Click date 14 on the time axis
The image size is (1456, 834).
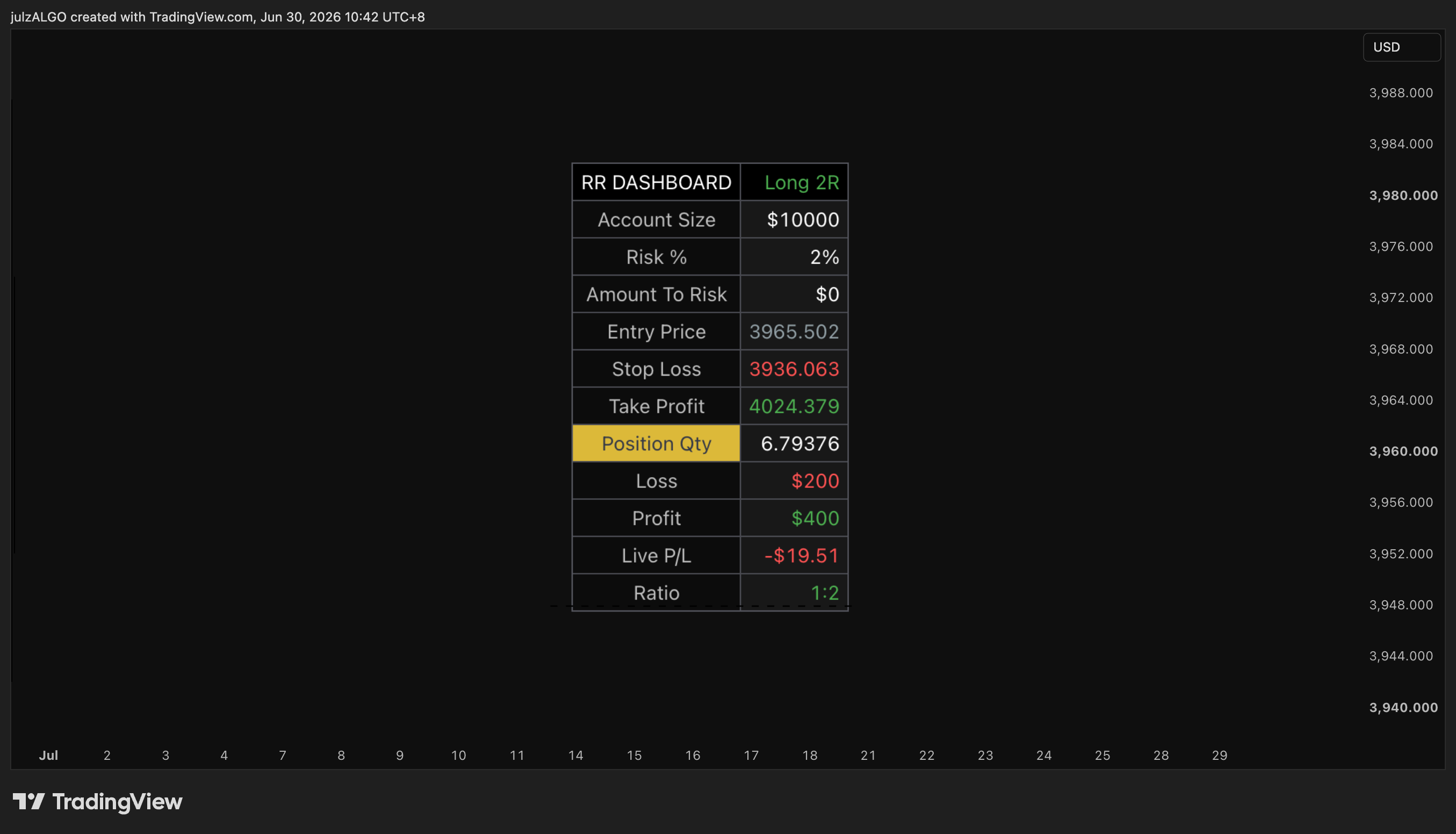point(575,755)
